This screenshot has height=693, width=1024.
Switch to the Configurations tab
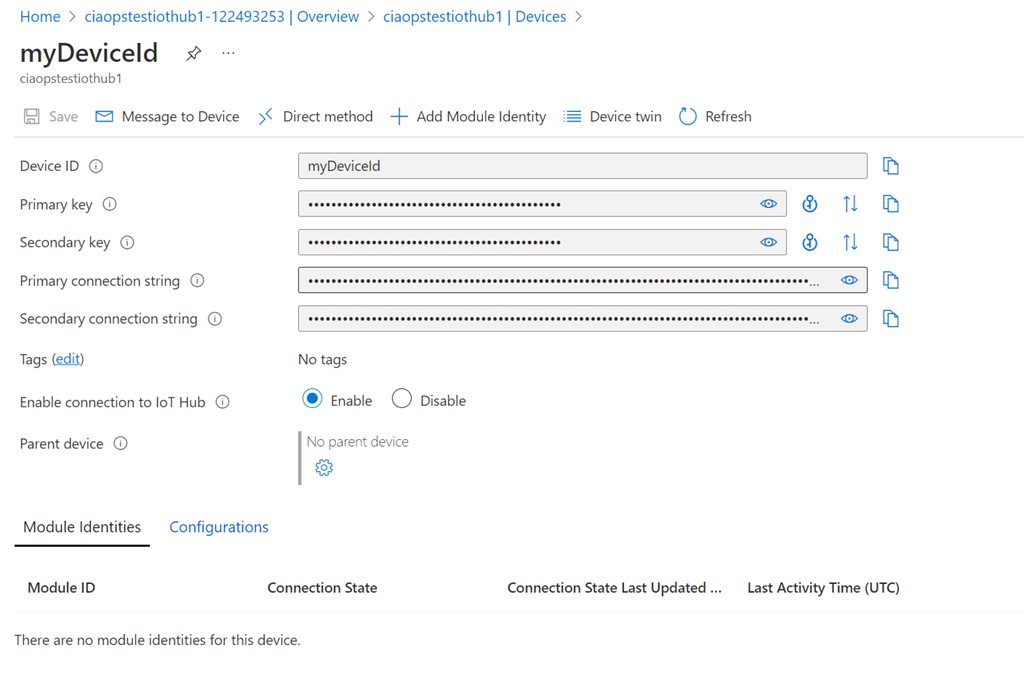tap(219, 527)
